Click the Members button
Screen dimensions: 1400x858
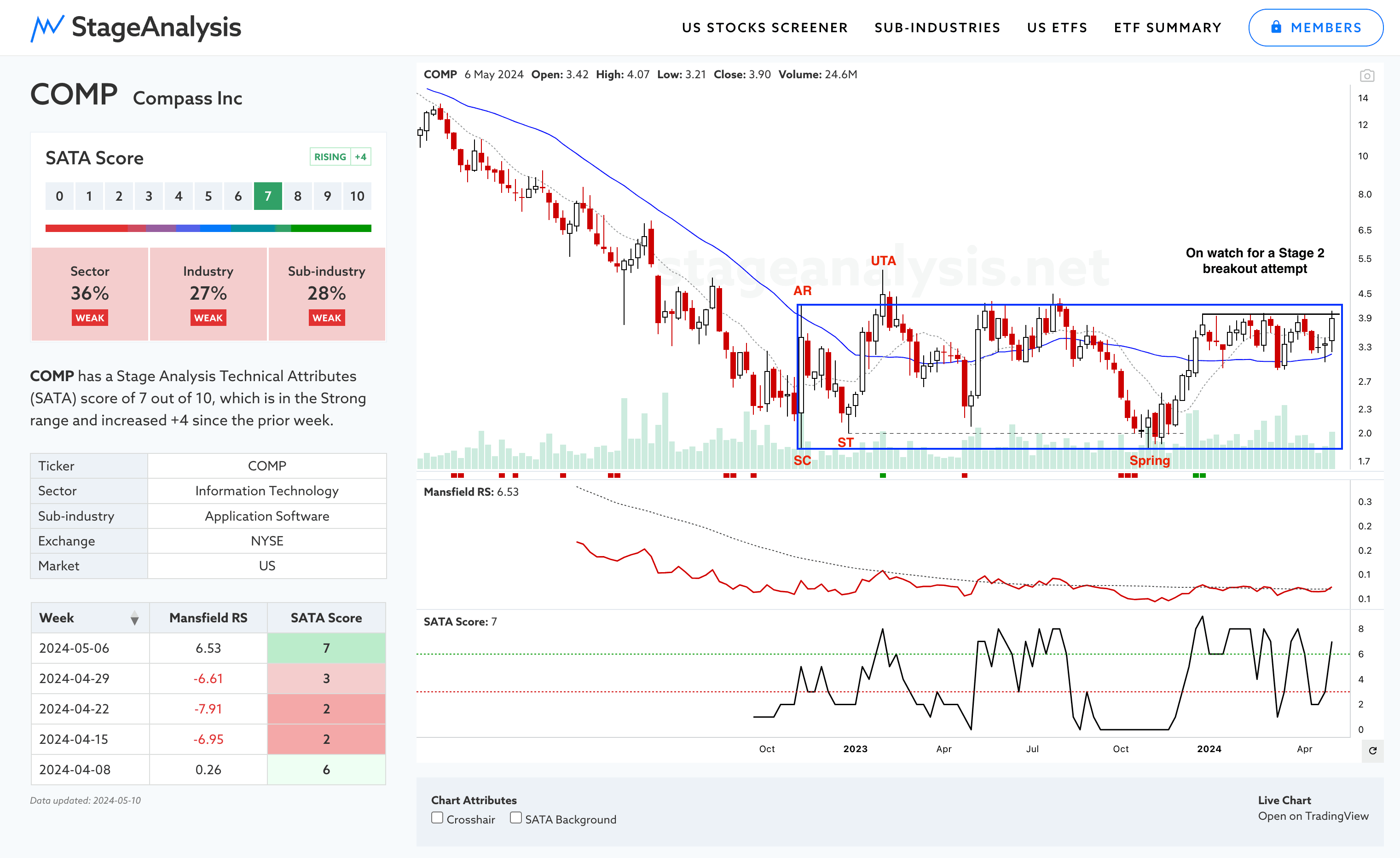pos(1315,27)
